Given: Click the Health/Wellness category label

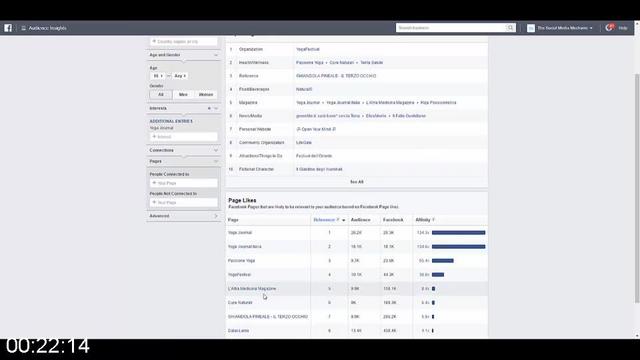Looking at the screenshot, I should click(x=254, y=63).
